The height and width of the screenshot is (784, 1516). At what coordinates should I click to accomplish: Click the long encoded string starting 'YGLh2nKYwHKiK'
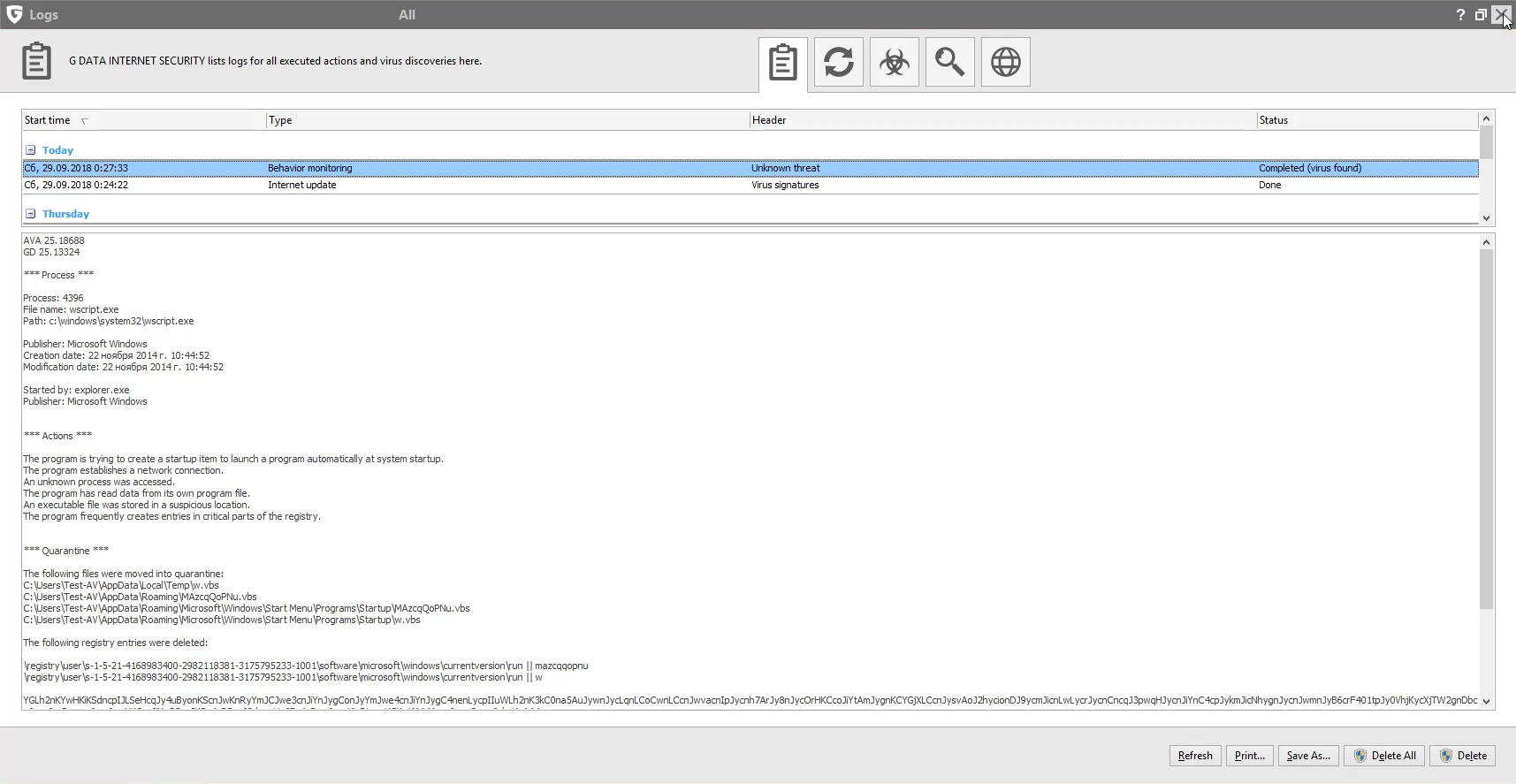(750, 700)
